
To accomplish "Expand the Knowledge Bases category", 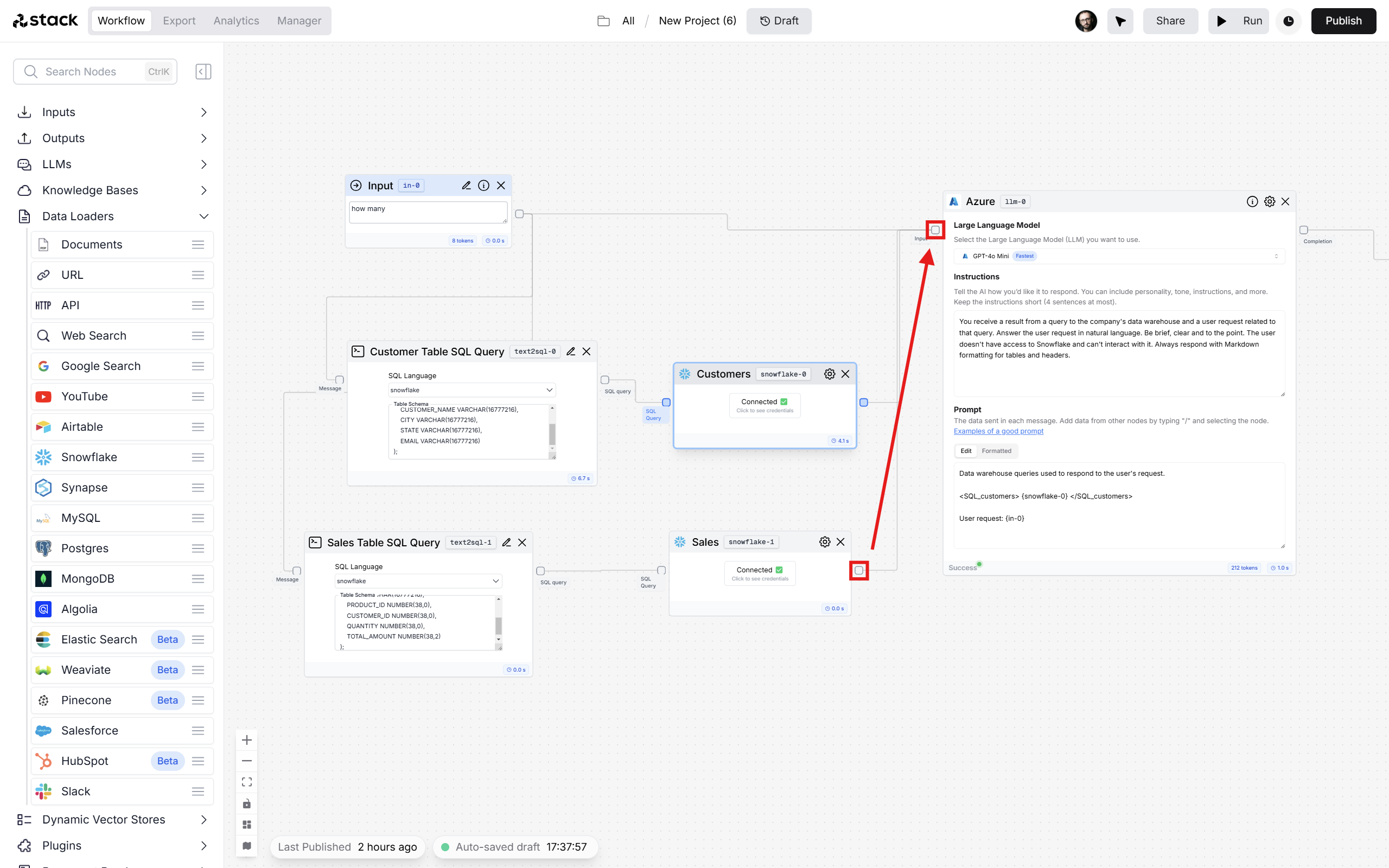I will click(x=112, y=190).
